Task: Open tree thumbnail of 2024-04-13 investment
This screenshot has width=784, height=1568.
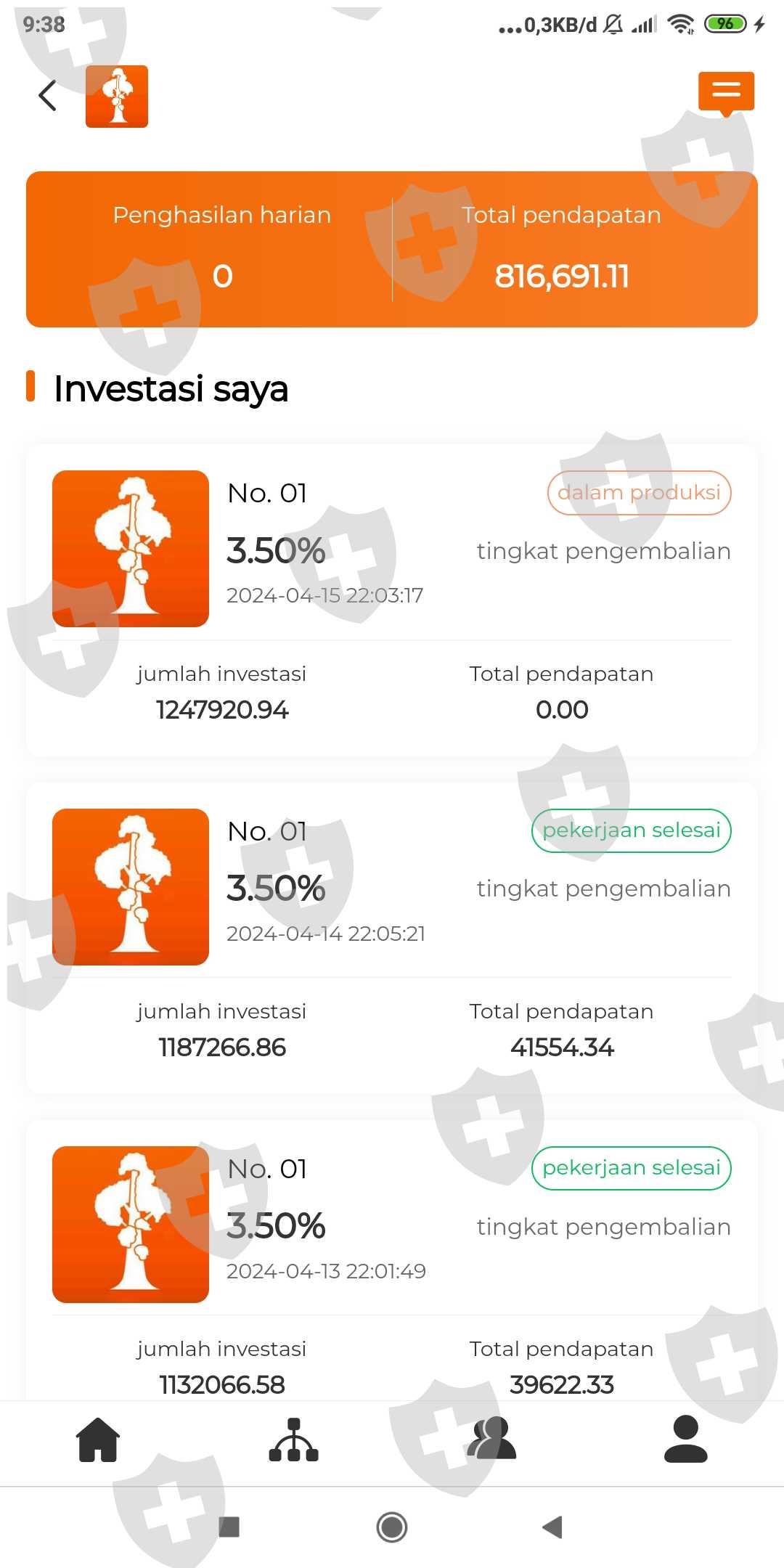Action: point(131,1225)
